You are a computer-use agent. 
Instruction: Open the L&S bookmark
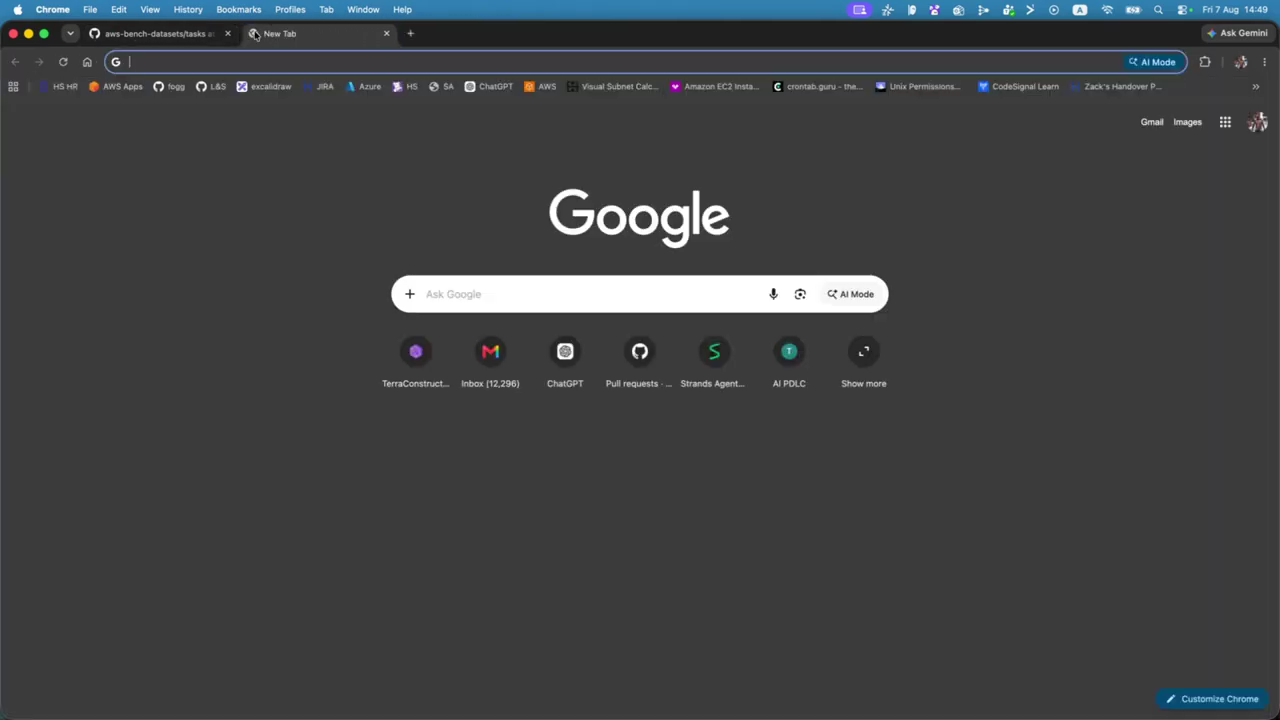211,87
